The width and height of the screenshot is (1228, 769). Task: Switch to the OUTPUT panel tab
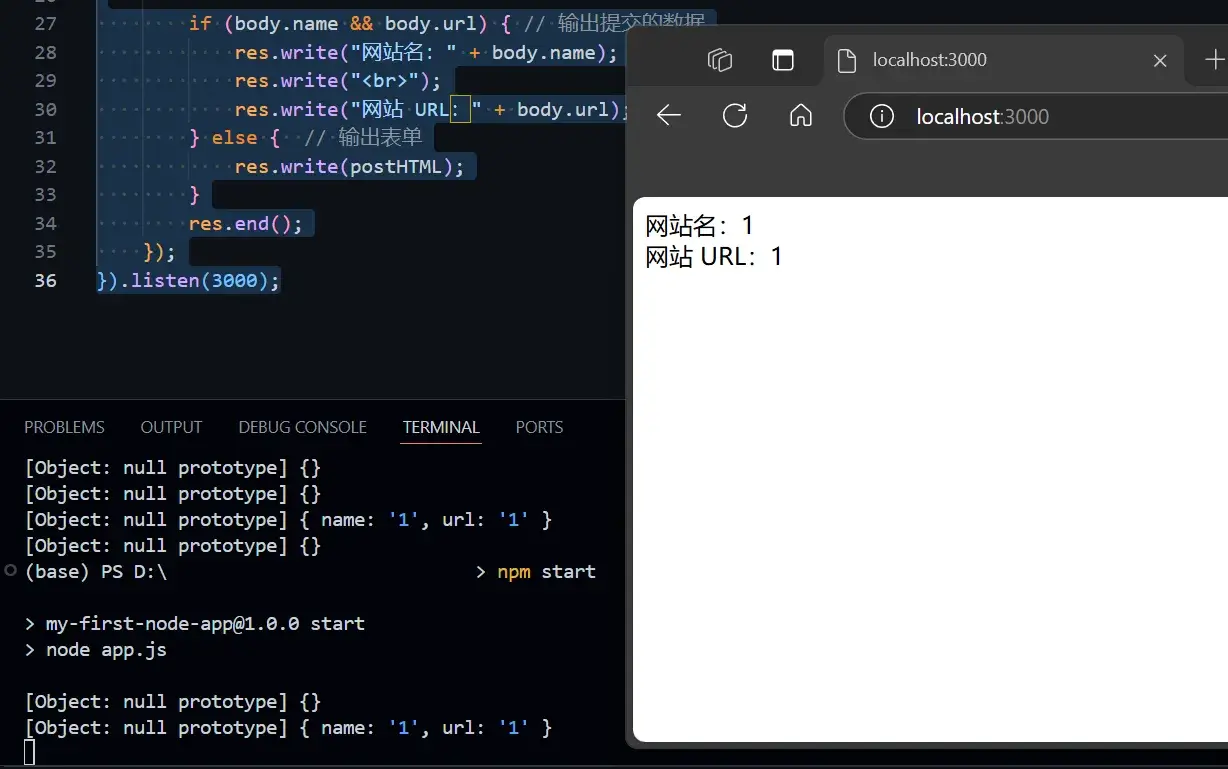coord(171,427)
